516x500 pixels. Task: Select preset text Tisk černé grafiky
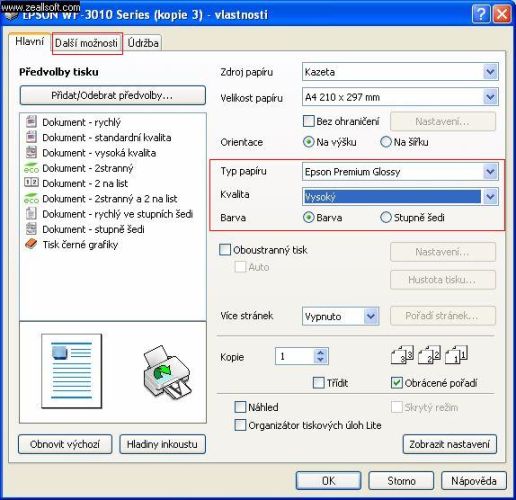click(x=80, y=245)
